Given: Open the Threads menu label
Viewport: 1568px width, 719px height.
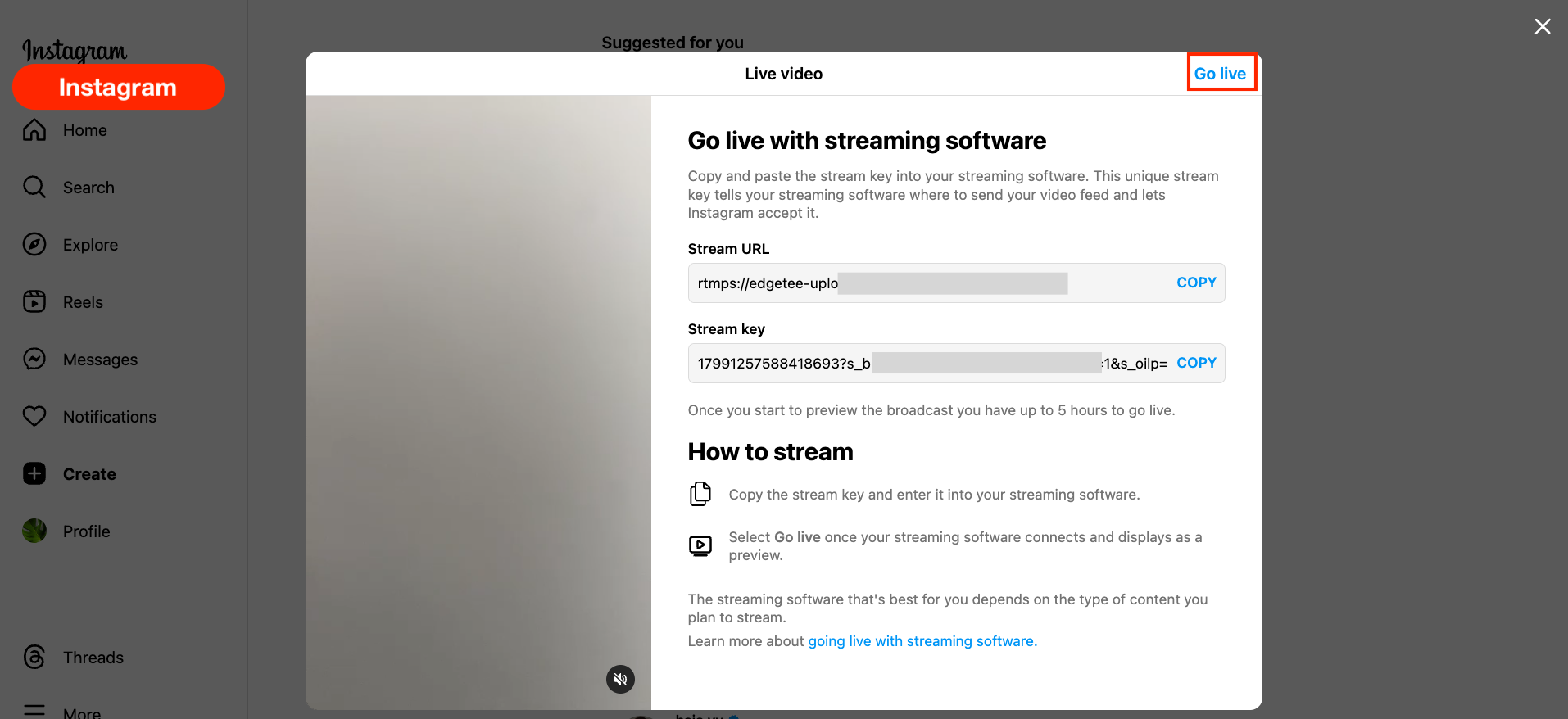Looking at the screenshot, I should pyautogui.click(x=93, y=658).
